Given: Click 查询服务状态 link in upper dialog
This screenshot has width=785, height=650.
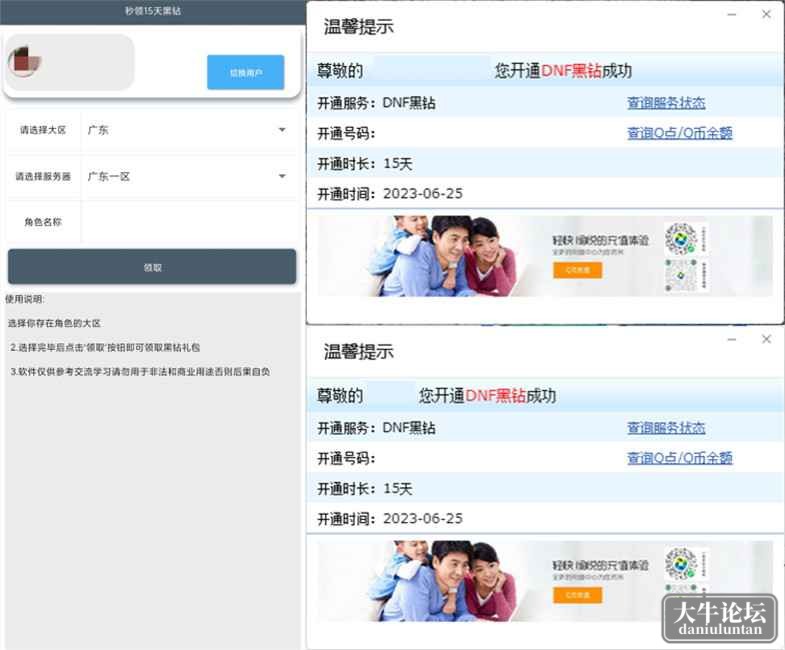Looking at the screenshot, I should coord(666,103).
